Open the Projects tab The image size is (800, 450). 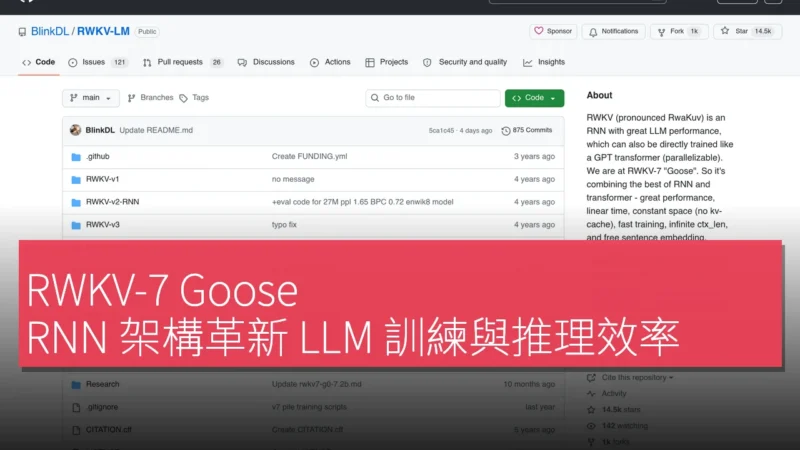pos(387,62)
